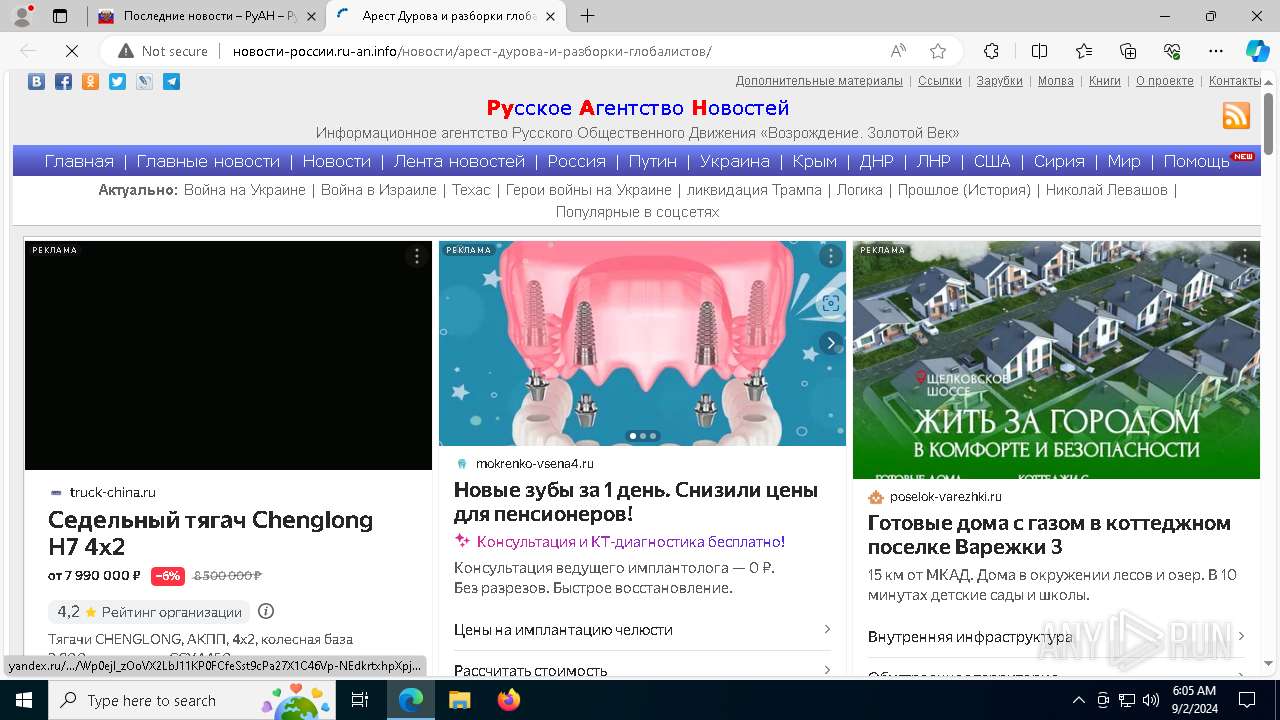
Task: Open 'Война на Украине' trending link
Action: pyautogui.click(x=245, y=190)
